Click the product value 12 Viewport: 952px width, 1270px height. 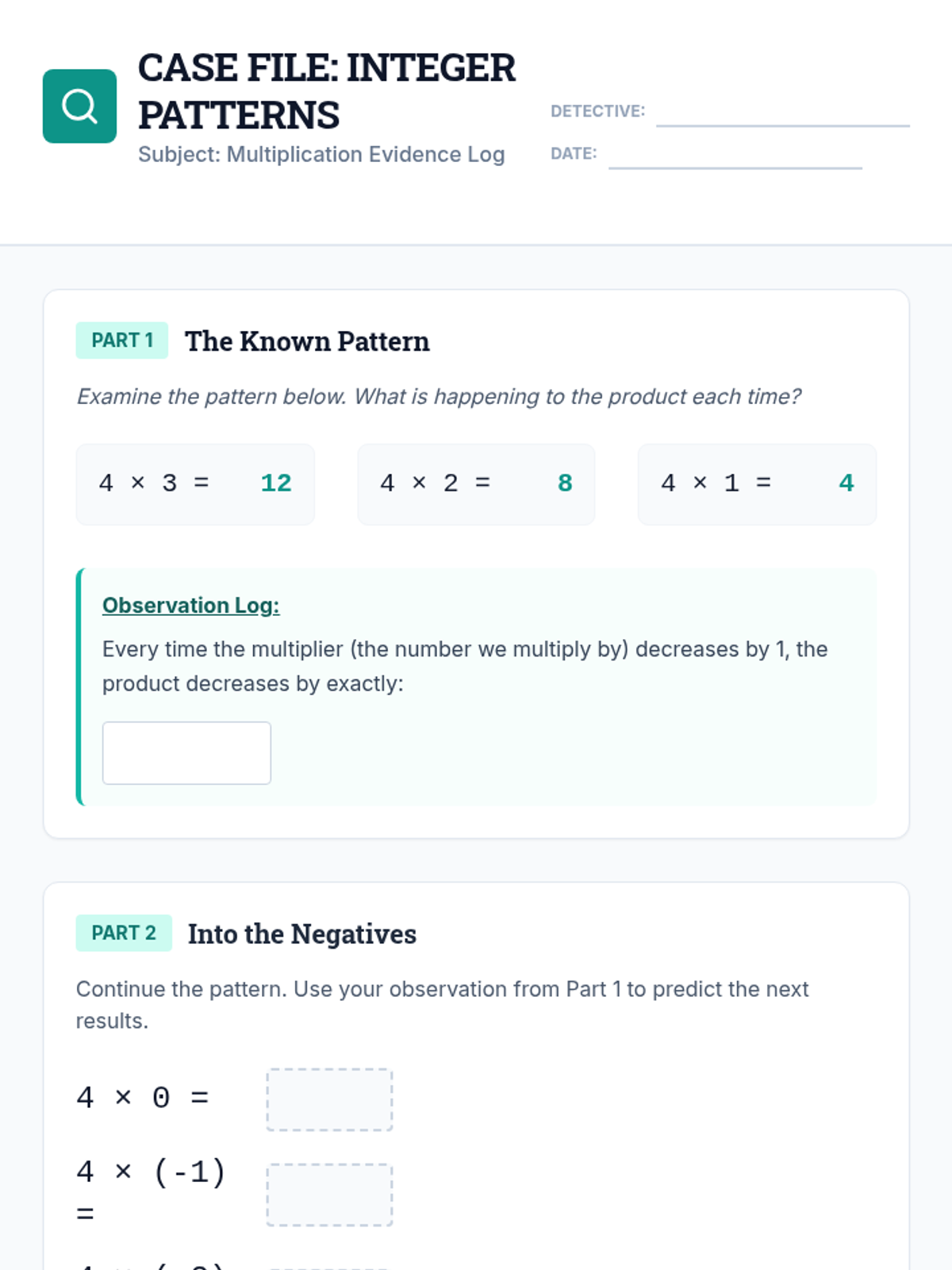tap(276, 483)
